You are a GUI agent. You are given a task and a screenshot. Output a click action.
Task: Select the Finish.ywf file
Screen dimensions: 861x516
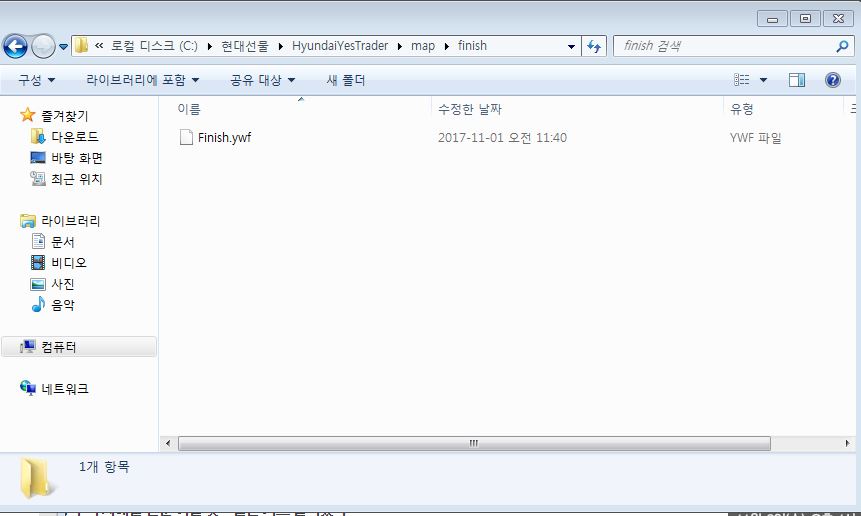click(224, 138)
